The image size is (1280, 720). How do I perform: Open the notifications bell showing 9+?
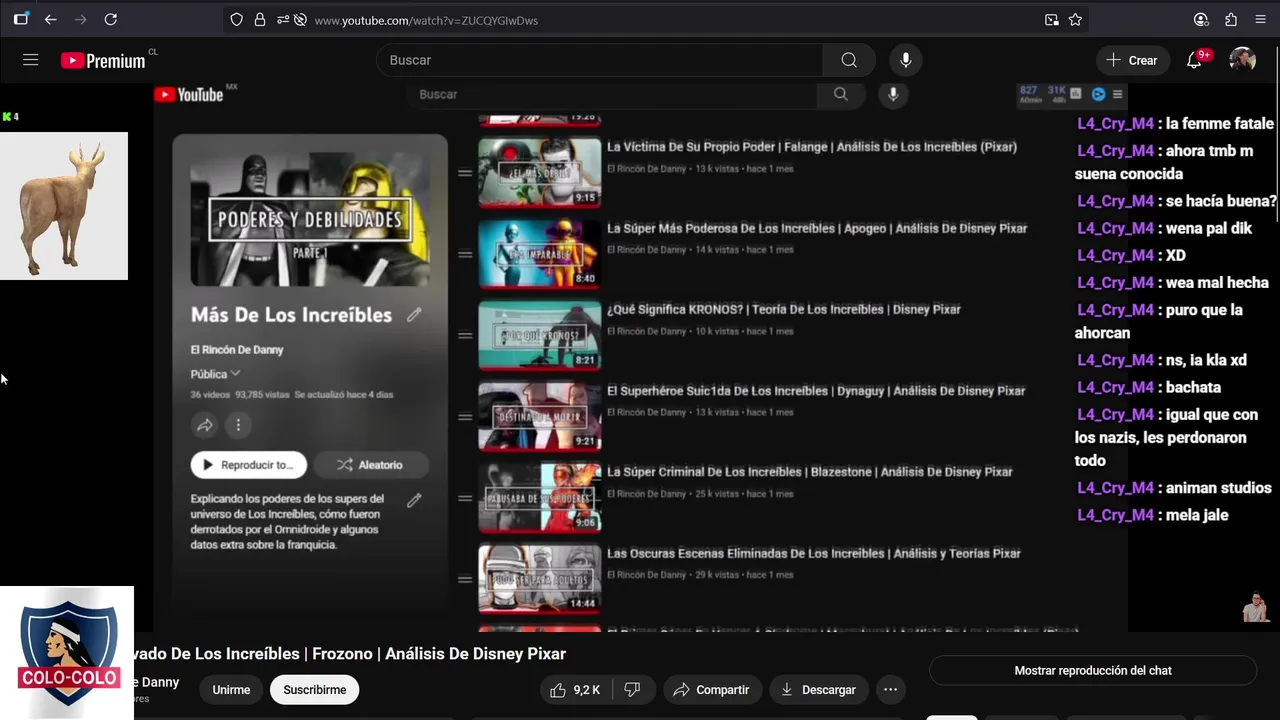click(1195, 60)
